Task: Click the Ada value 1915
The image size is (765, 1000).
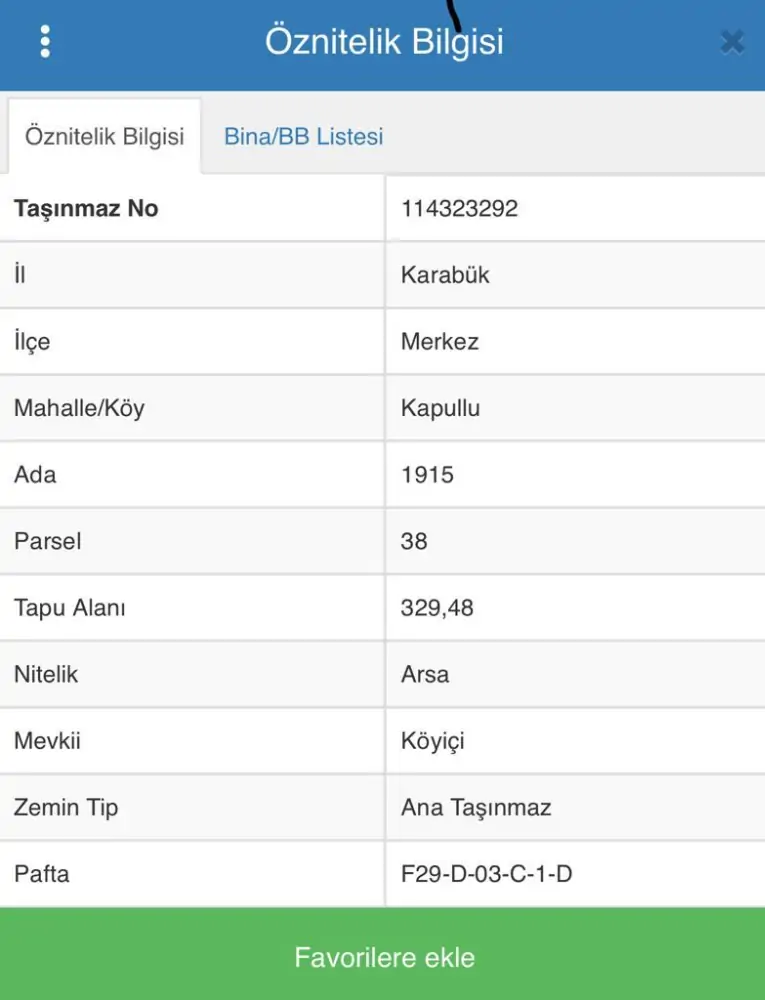Action: click(427, 475)
